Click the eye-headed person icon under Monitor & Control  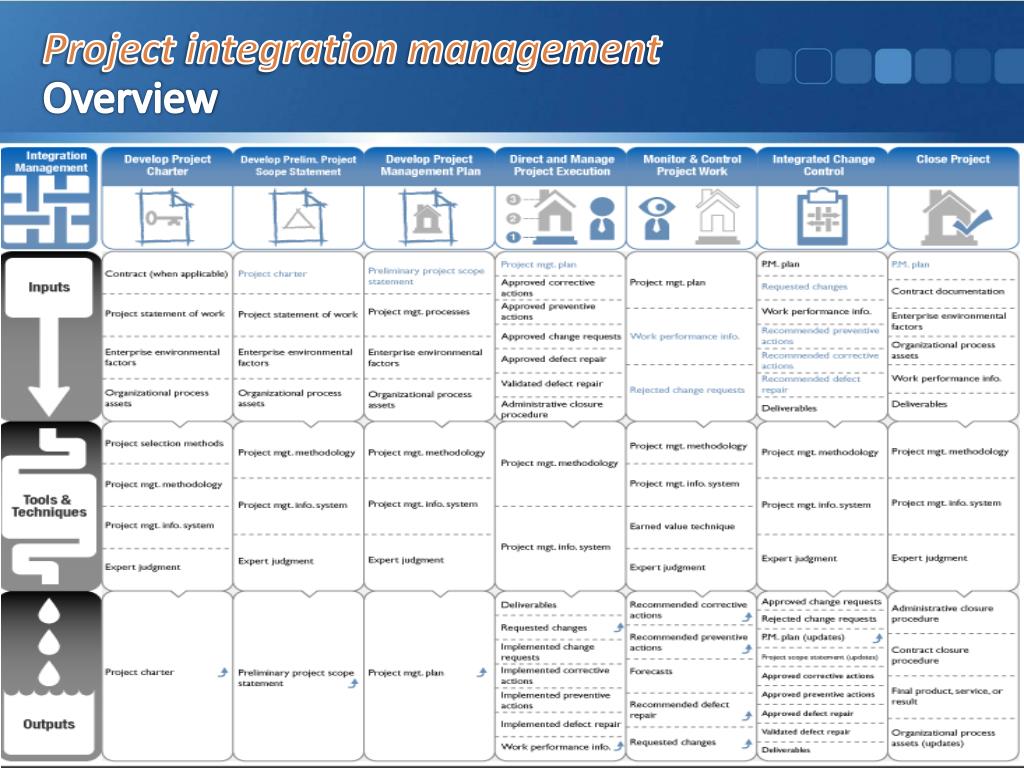657,218
